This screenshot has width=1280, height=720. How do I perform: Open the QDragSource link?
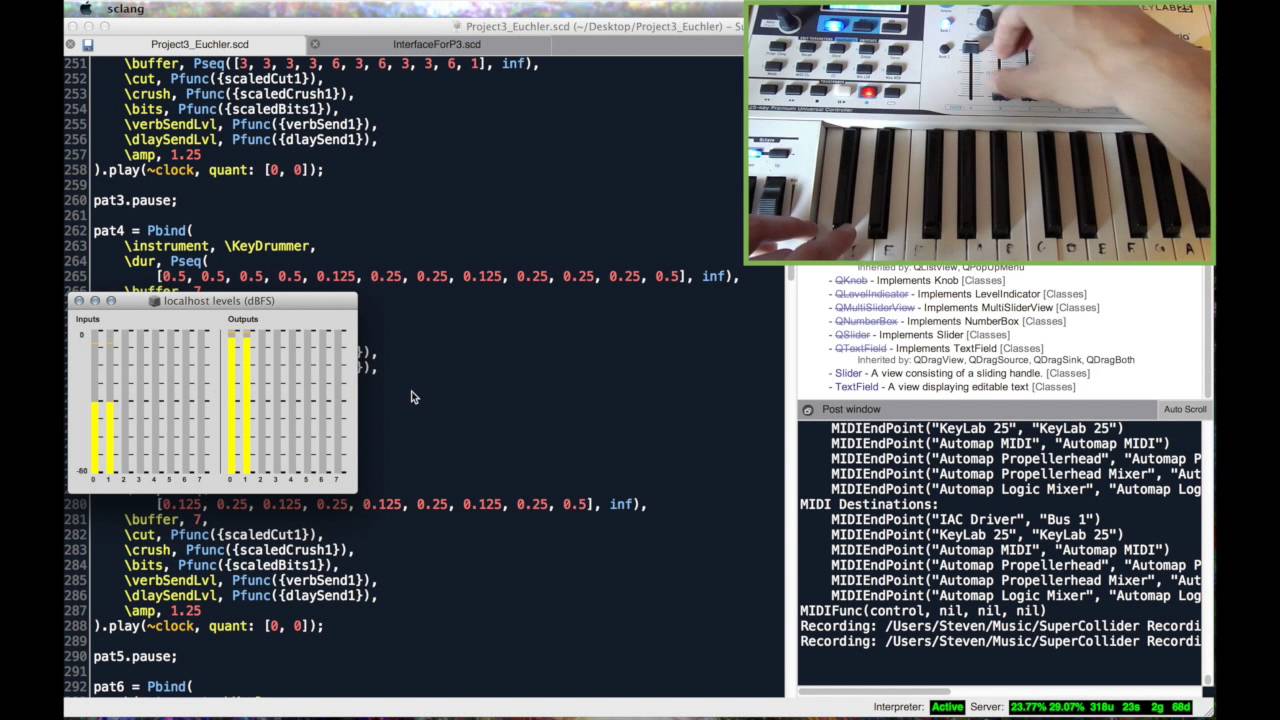coord(998,360)
